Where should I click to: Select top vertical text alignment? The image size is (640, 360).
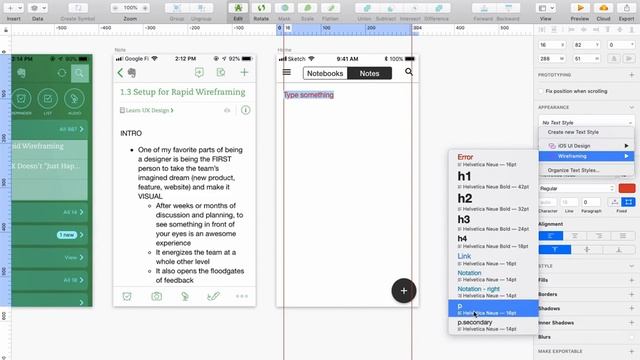pyautogui.click(x=555, y=249)
